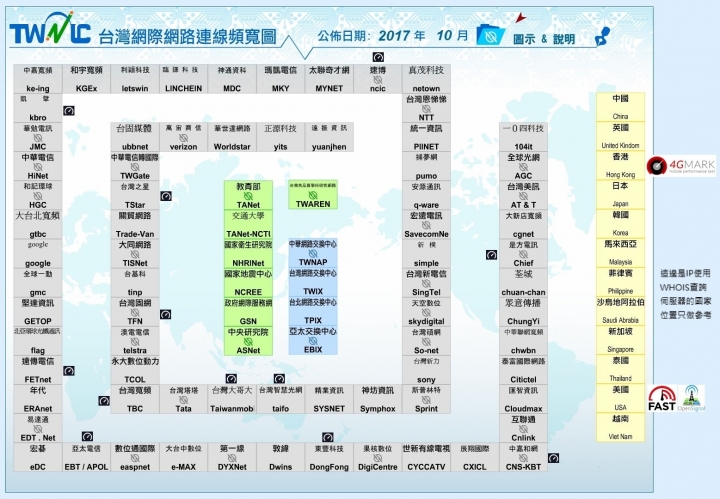This screenshot has width=720, height=499.
Task: Select the NTT cell
Action: coord(426,108)
